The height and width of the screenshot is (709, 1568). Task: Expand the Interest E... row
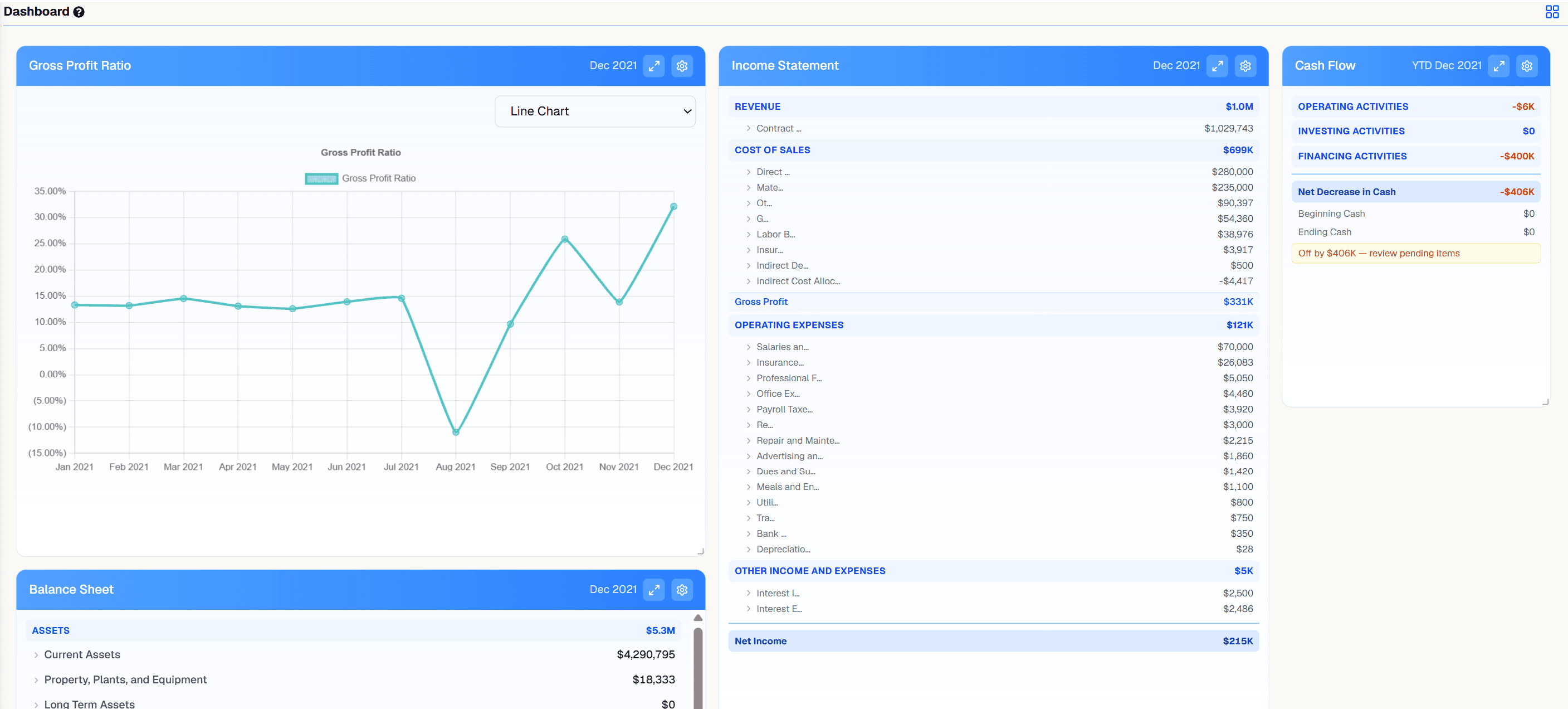pyautogui.click(x=748, y=609)
